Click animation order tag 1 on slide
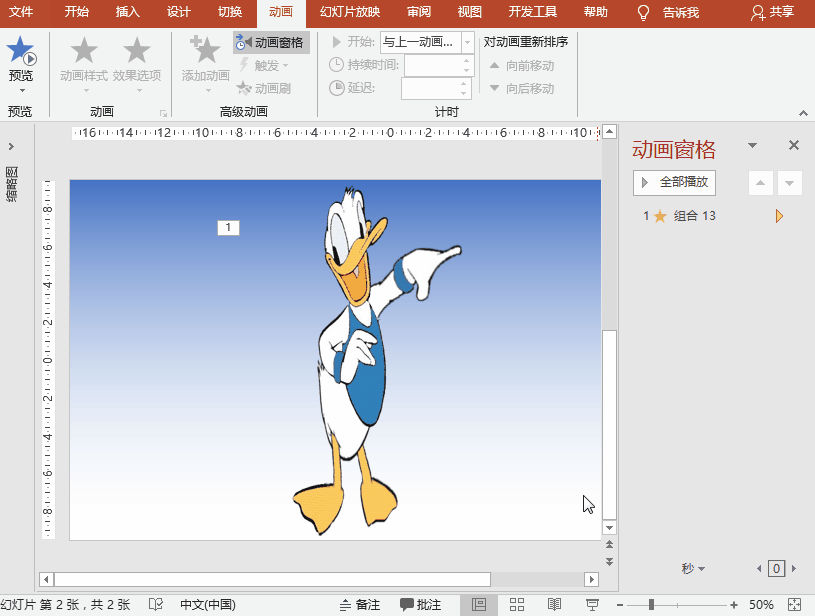Screen dimensions: 815x616 [228, 228]
